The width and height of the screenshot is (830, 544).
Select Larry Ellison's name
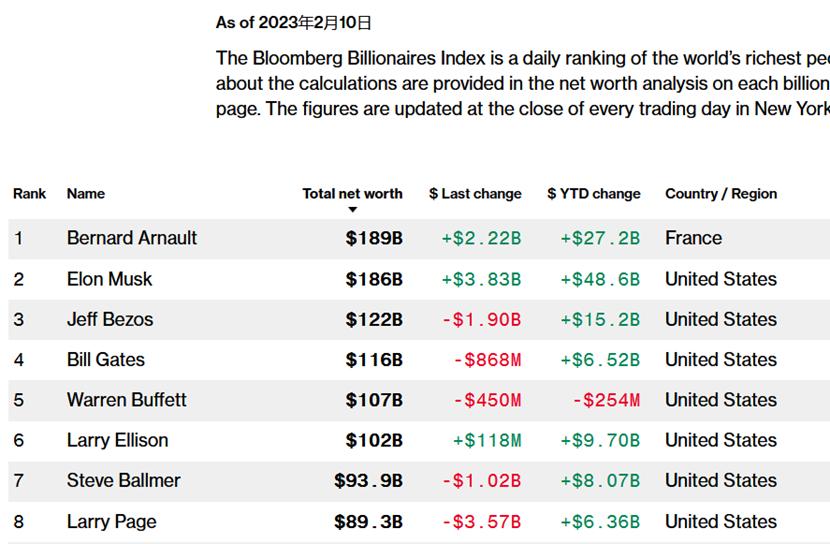click(x=118, y=440)
